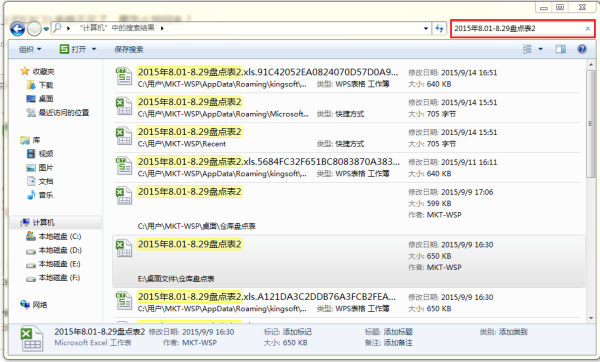This screenshot has height=362, width=600.
Task: Click WPS icon of 91C42052 result
Action: pos(124,76)
